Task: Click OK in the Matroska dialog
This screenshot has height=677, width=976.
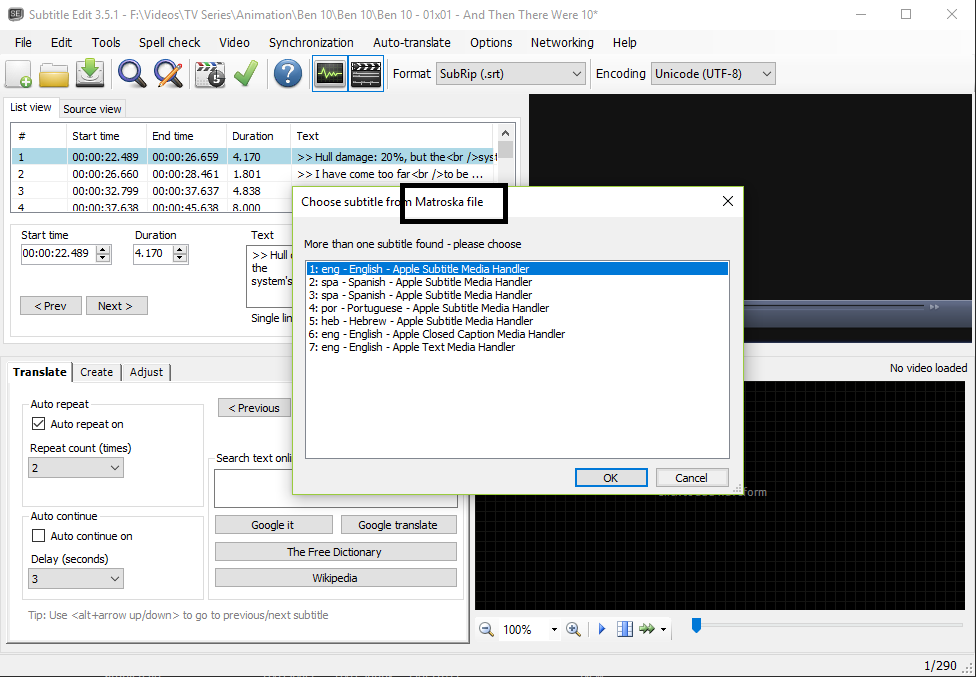Action: (611, 477)
